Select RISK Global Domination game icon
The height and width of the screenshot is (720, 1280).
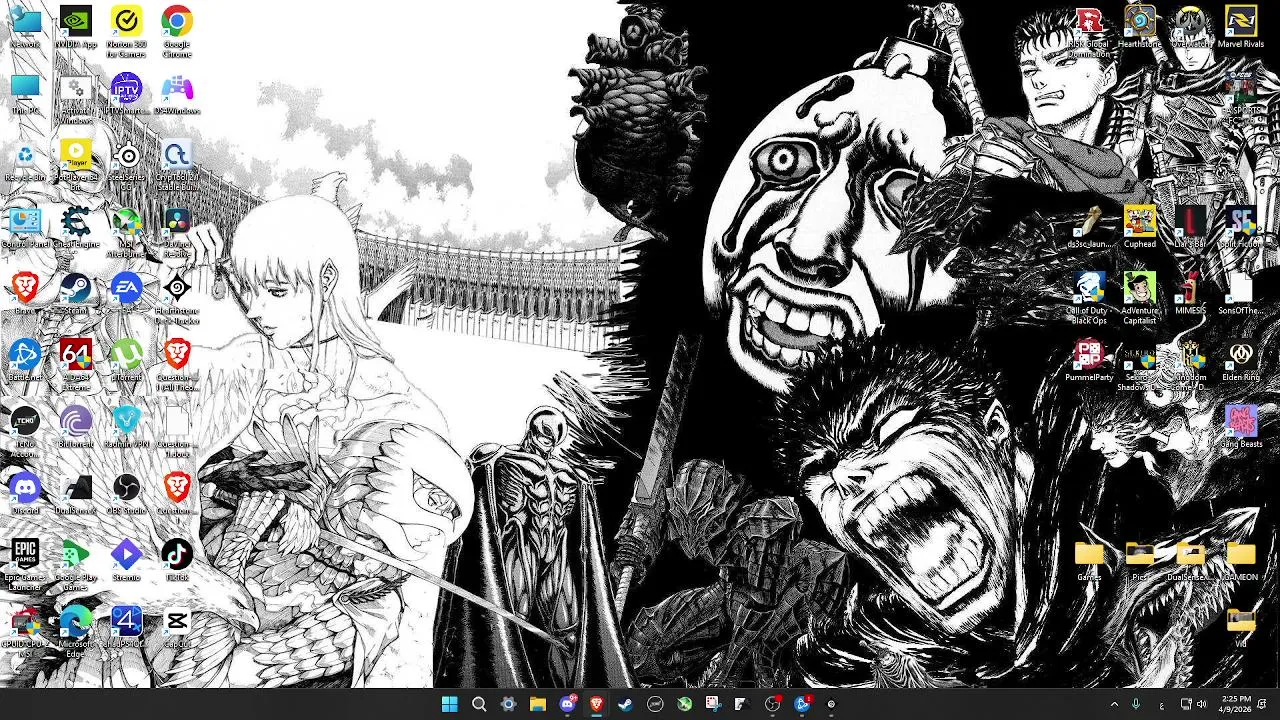tap(1089, 32)
